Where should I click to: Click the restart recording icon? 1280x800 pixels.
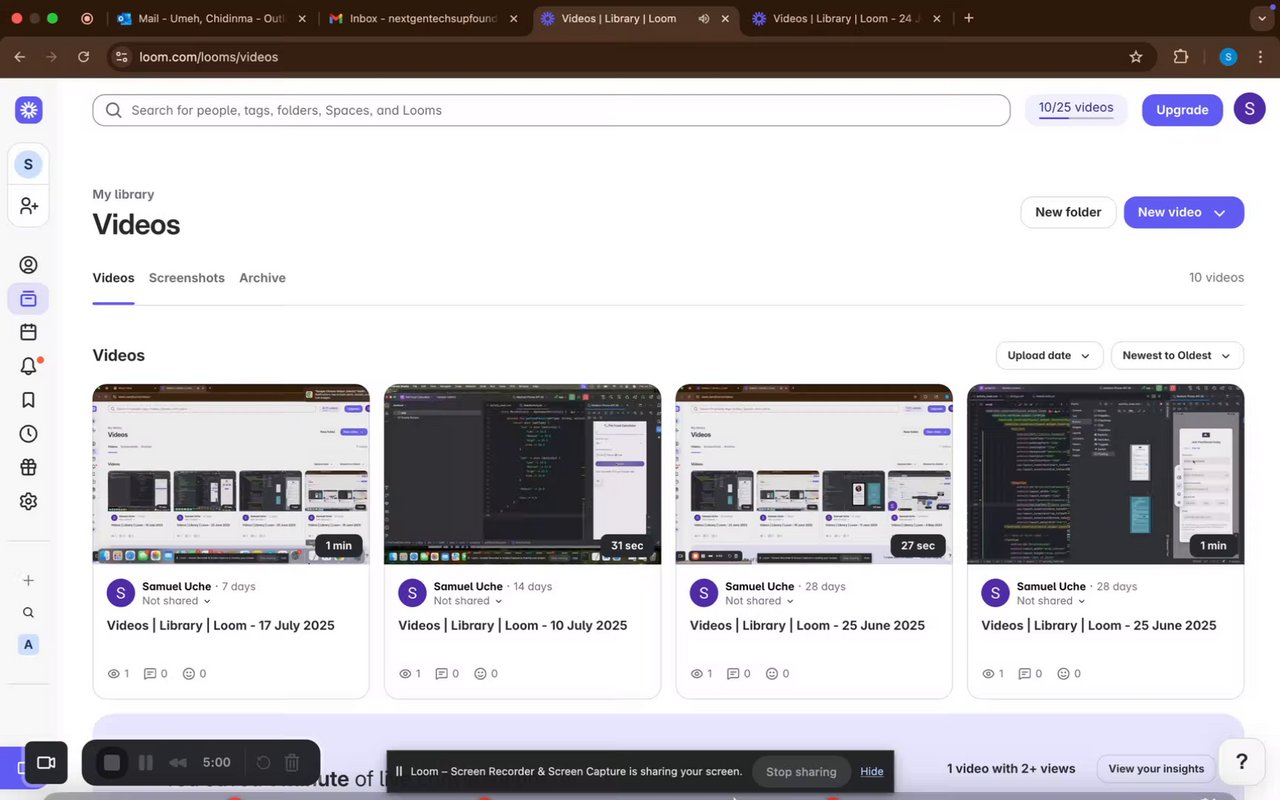point(263,763)
